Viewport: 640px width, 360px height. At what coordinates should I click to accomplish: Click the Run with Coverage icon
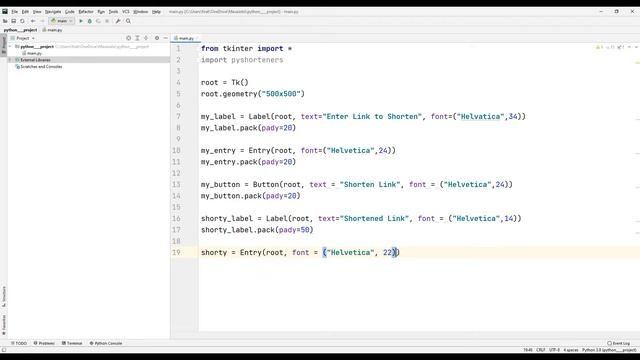click(98, 21)
